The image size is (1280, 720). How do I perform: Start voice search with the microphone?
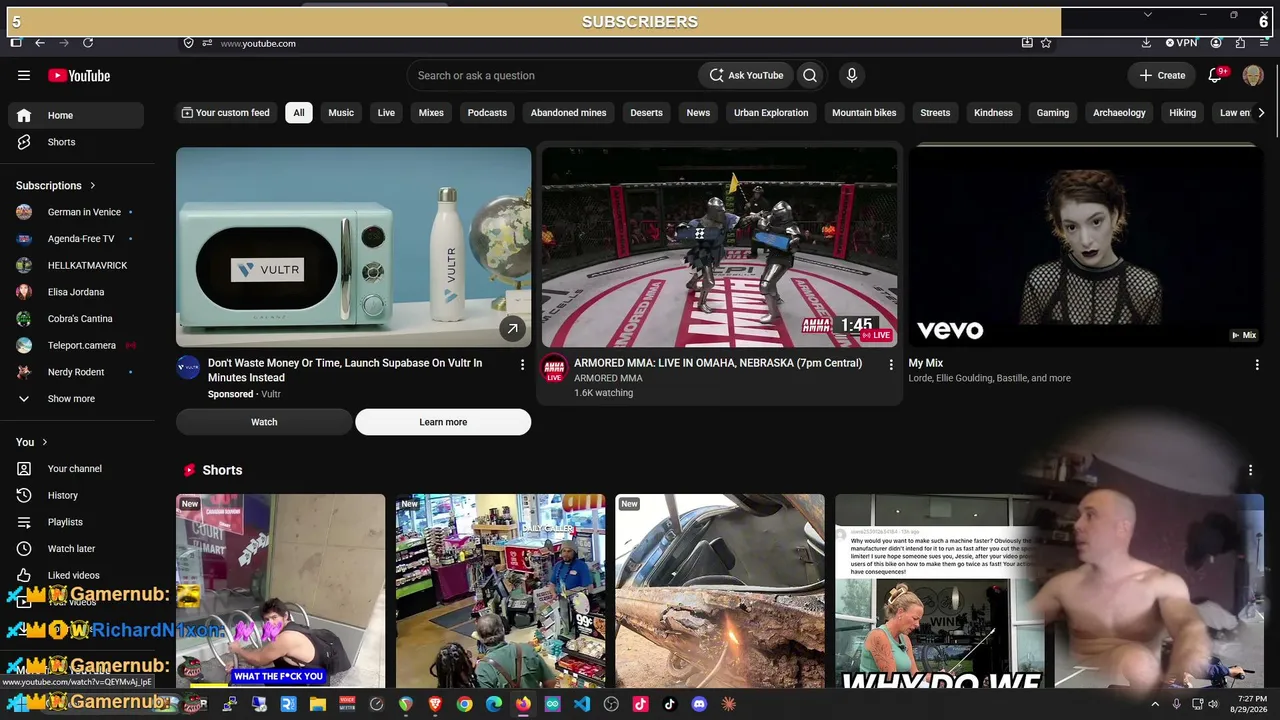tap(852, 75)
